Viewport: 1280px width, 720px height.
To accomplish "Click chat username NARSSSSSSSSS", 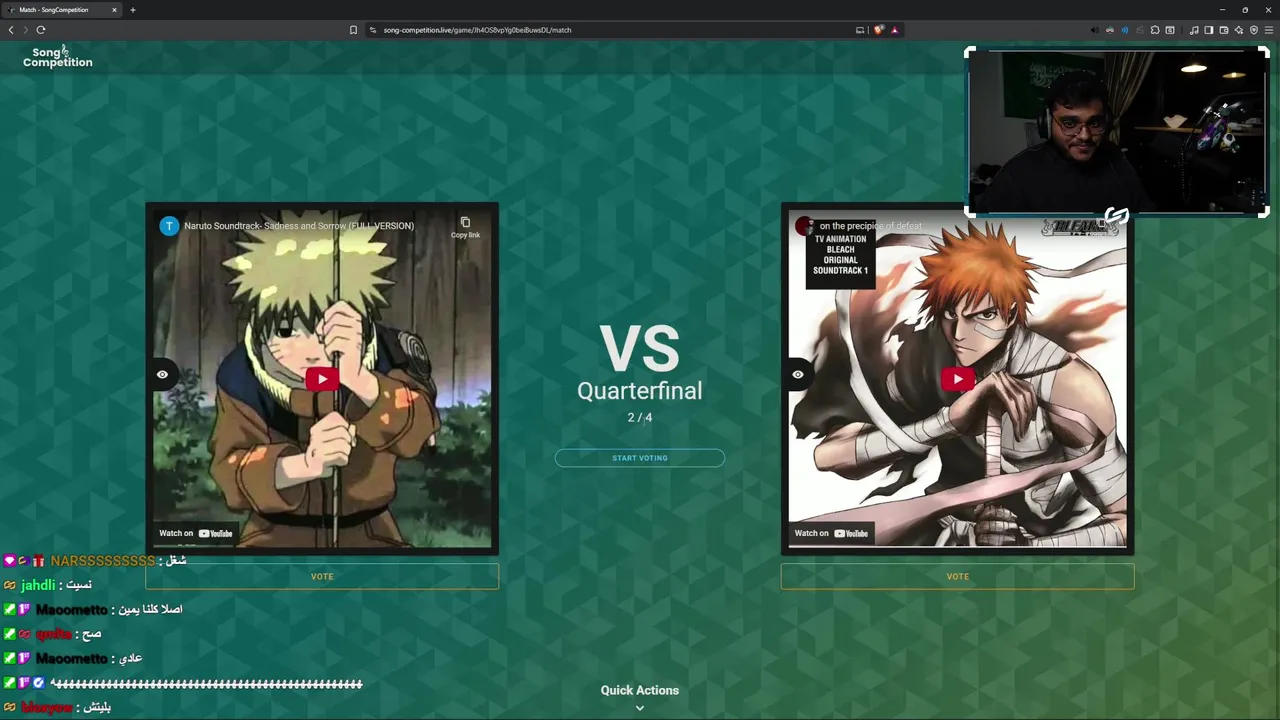I will (103, 561).
